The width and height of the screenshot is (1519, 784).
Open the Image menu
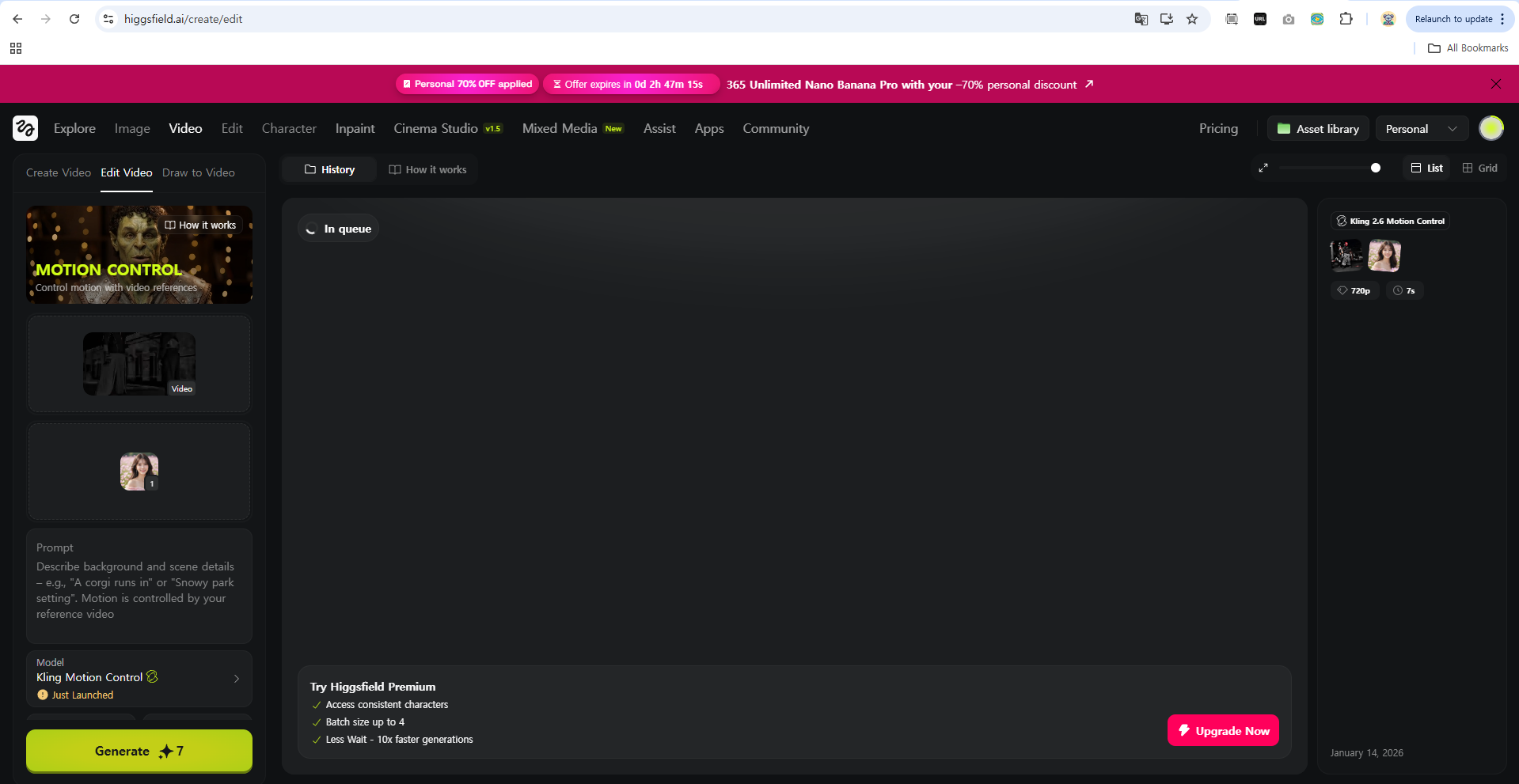tap(132, 128)
